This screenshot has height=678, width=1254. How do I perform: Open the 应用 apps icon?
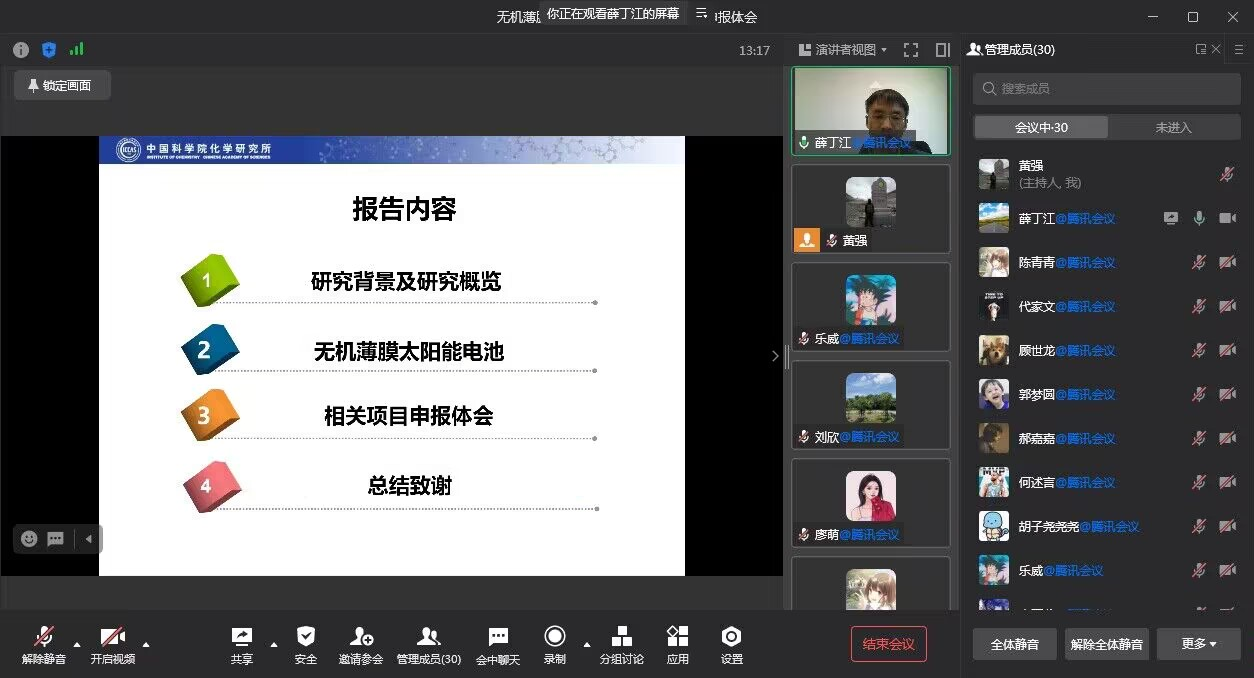click(x=678, y=637)
